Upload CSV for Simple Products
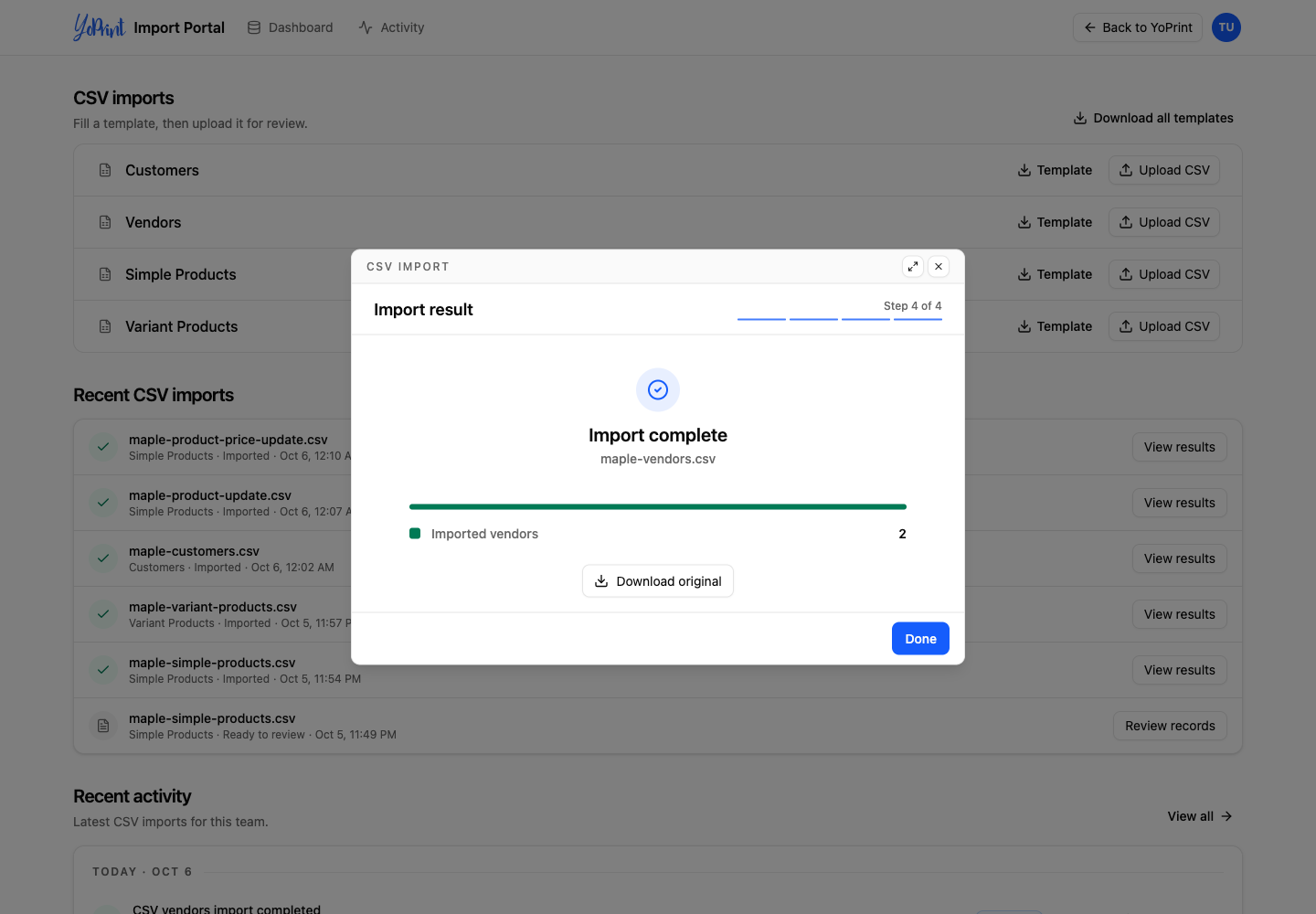 tap(1164, 274)
